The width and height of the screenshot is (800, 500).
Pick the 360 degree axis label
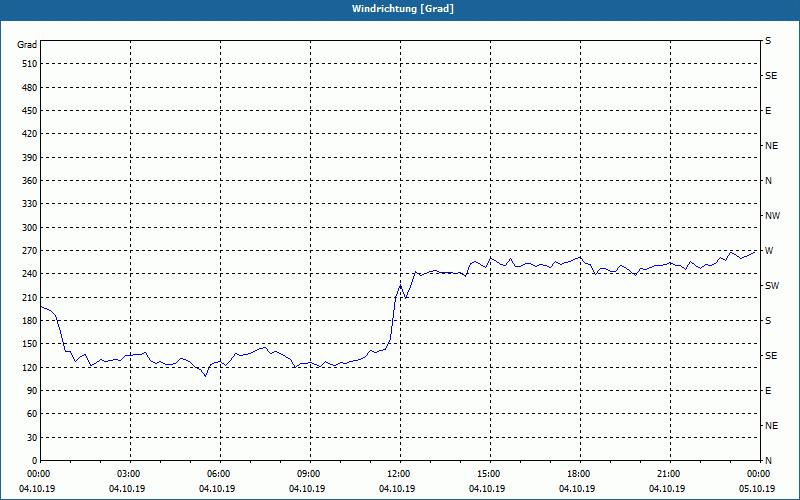pyautogui.click(x=30, y=181)
